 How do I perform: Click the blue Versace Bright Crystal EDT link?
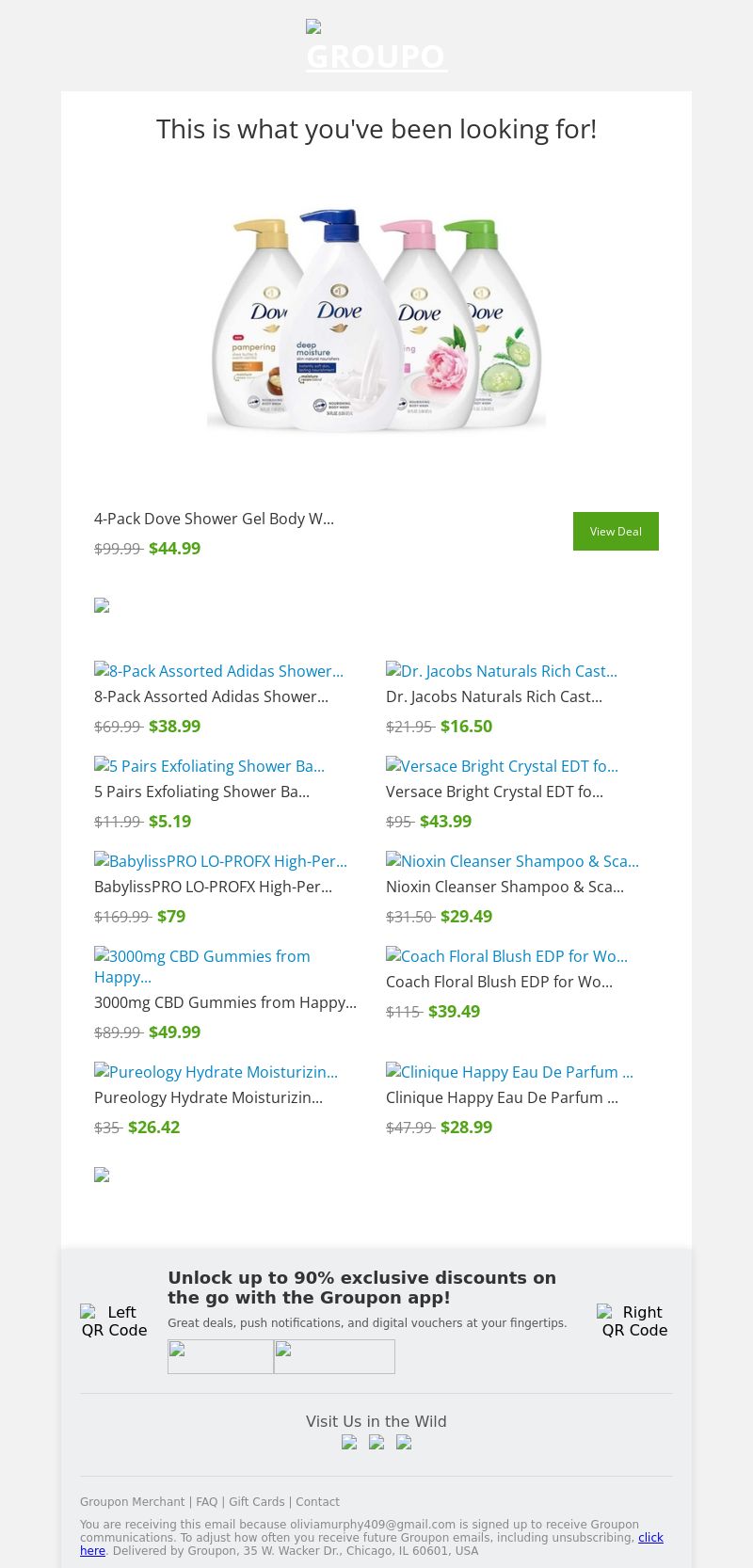click(502, 766)
